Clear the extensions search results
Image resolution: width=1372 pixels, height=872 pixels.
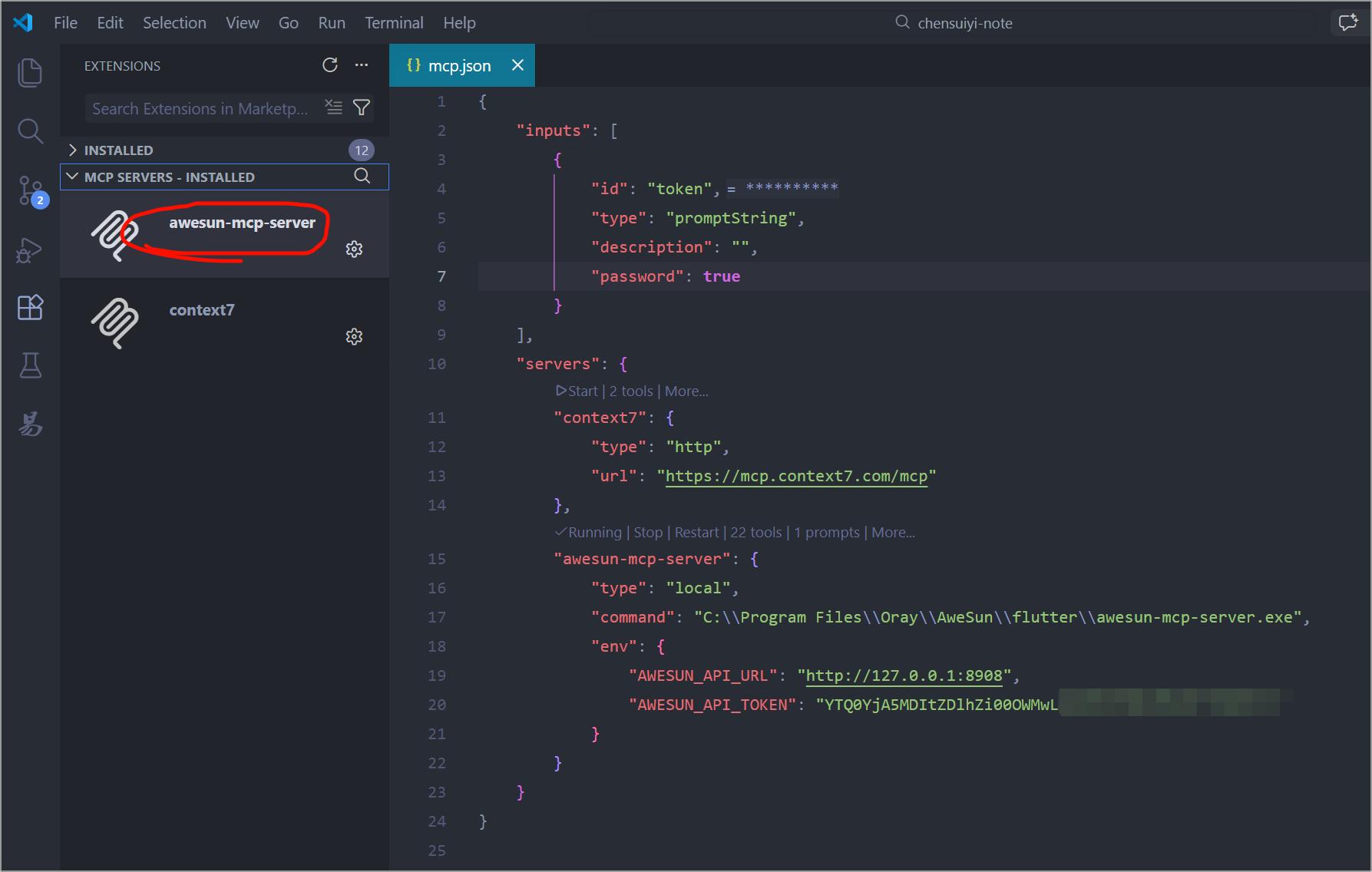334,107
